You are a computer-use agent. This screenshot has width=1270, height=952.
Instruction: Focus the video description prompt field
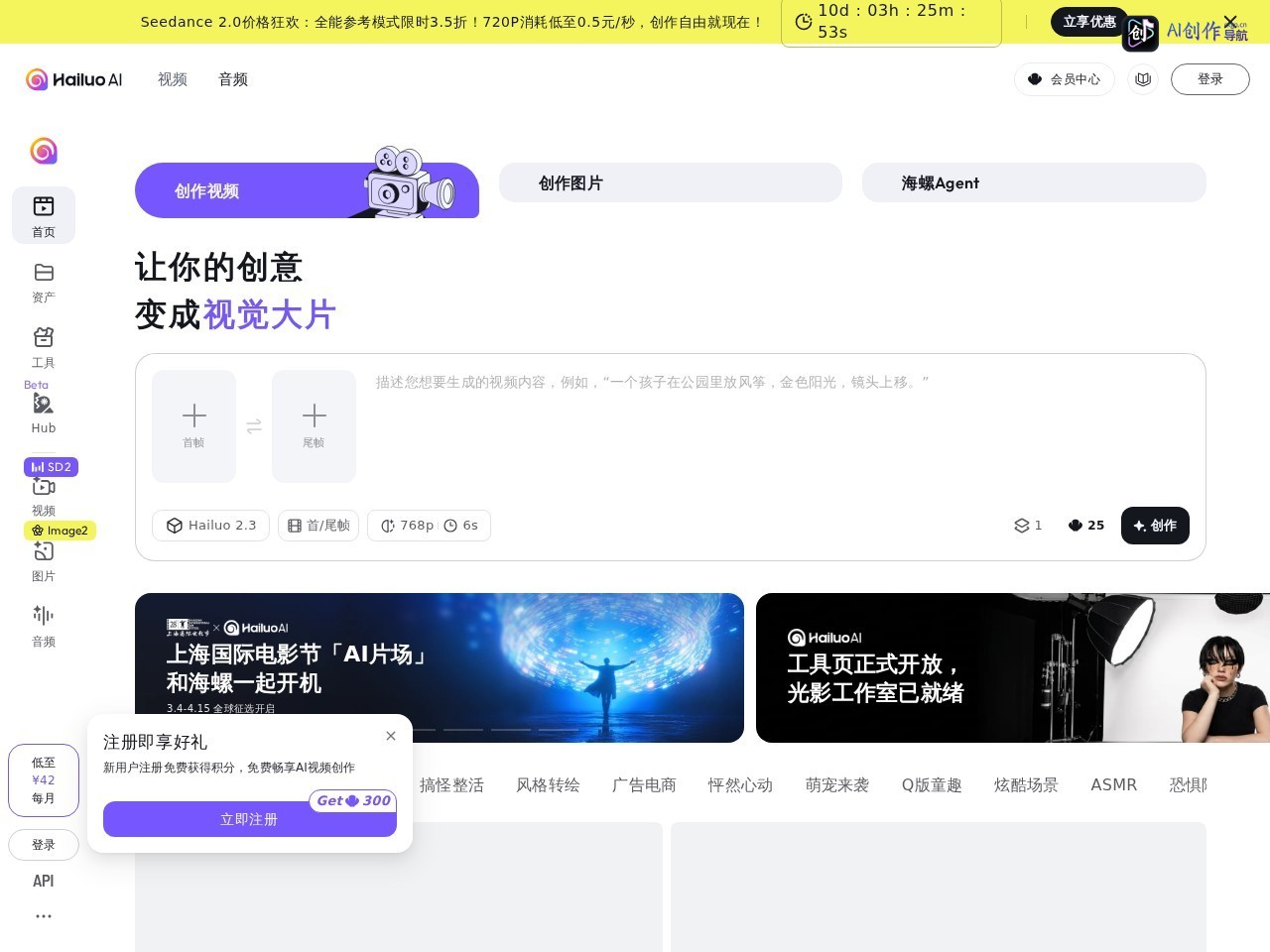[782, 426]
